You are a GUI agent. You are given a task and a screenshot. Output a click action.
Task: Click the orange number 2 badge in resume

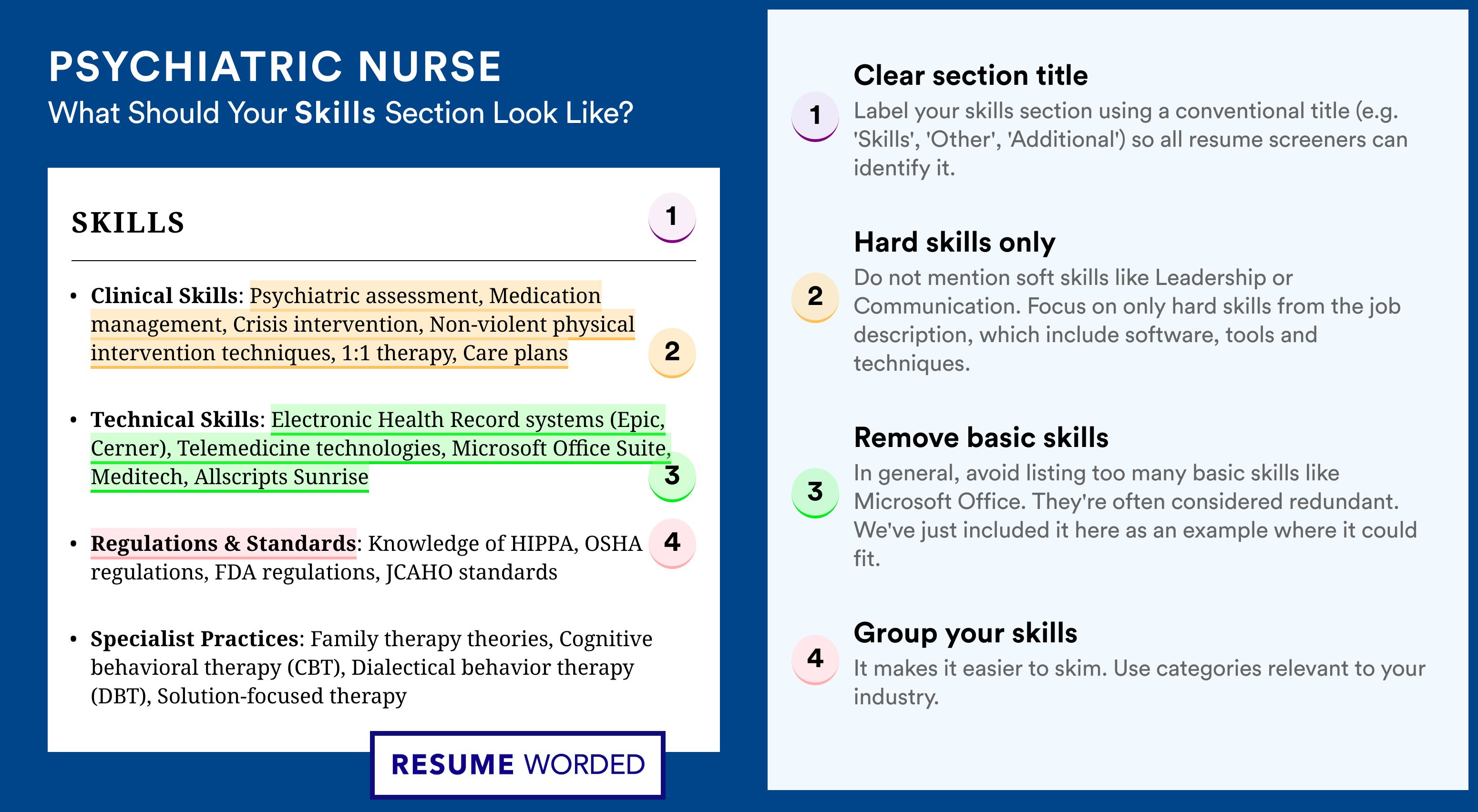tap(672, 353)
